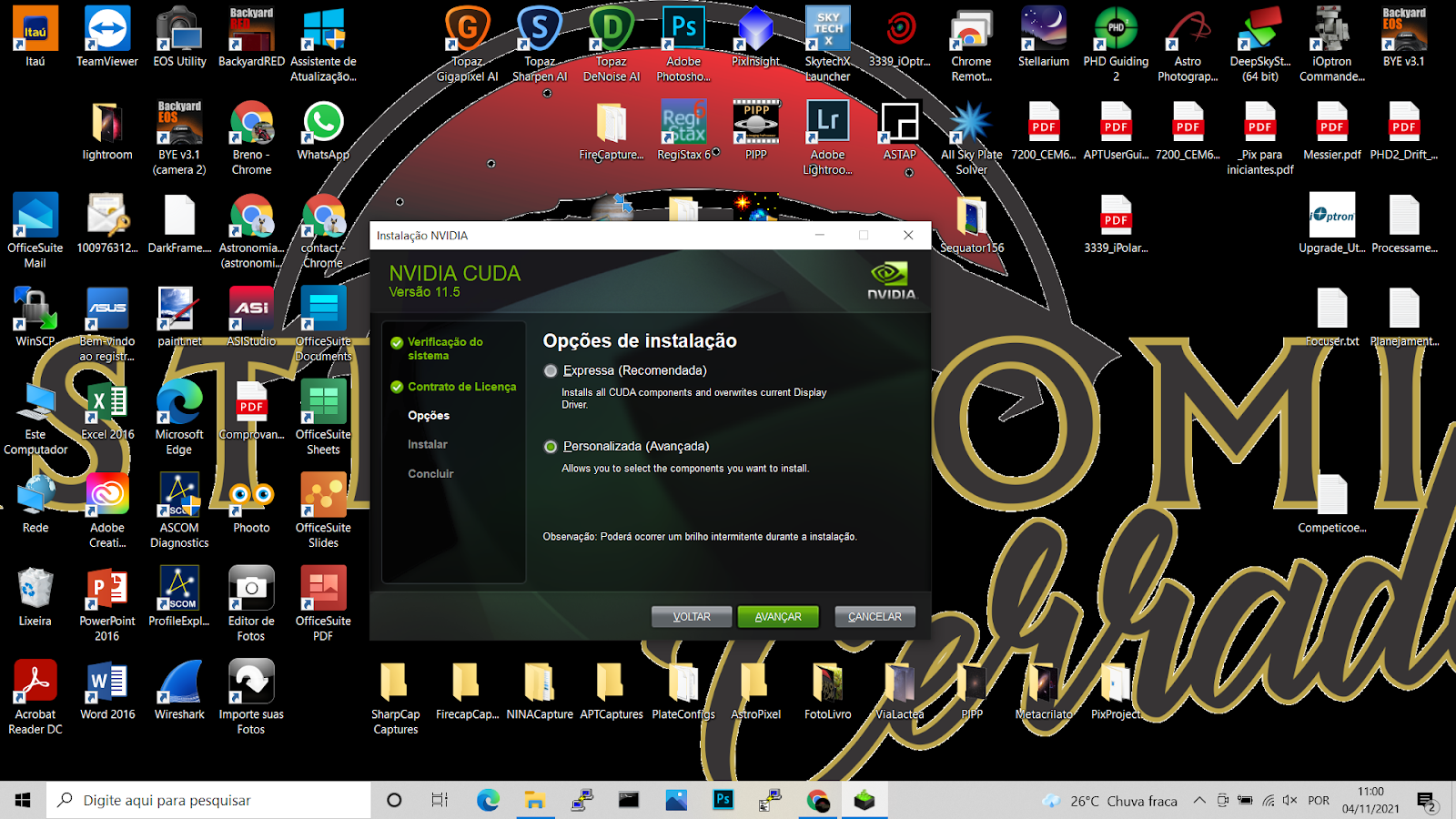Open the 11:00 clock and date
1456x819 pixels.
(x=1370, y=800)
